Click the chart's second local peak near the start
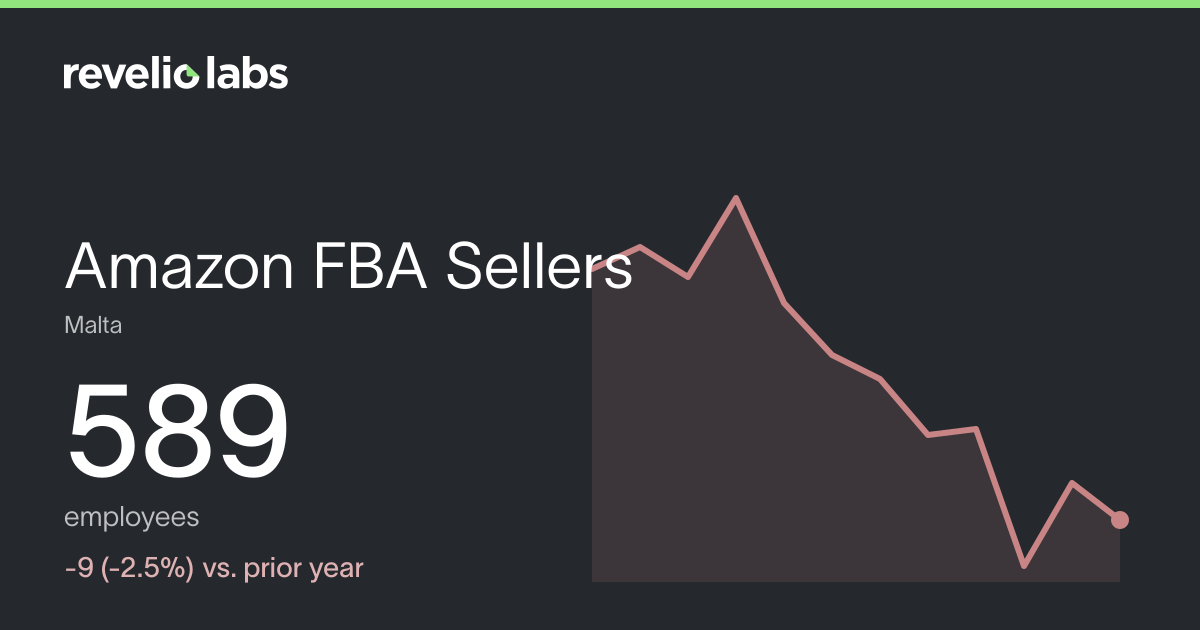The height and width of the screenshot is (630, 1200). tap(640, 246)
